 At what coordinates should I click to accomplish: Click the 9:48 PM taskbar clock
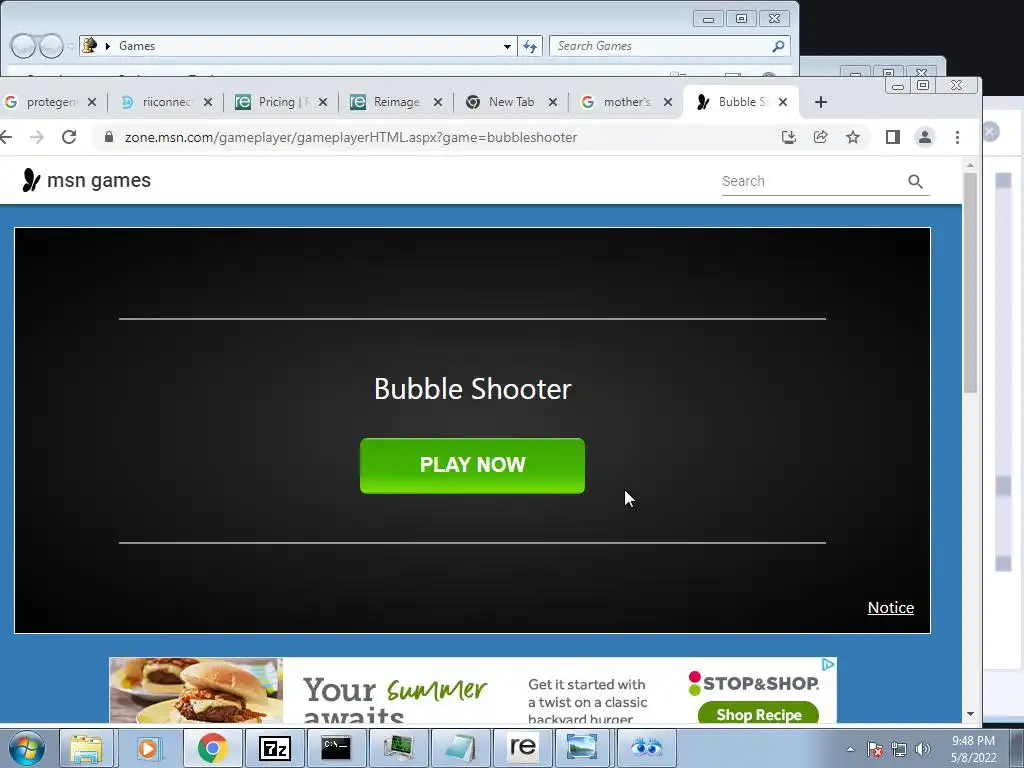(x=973, y=748)
